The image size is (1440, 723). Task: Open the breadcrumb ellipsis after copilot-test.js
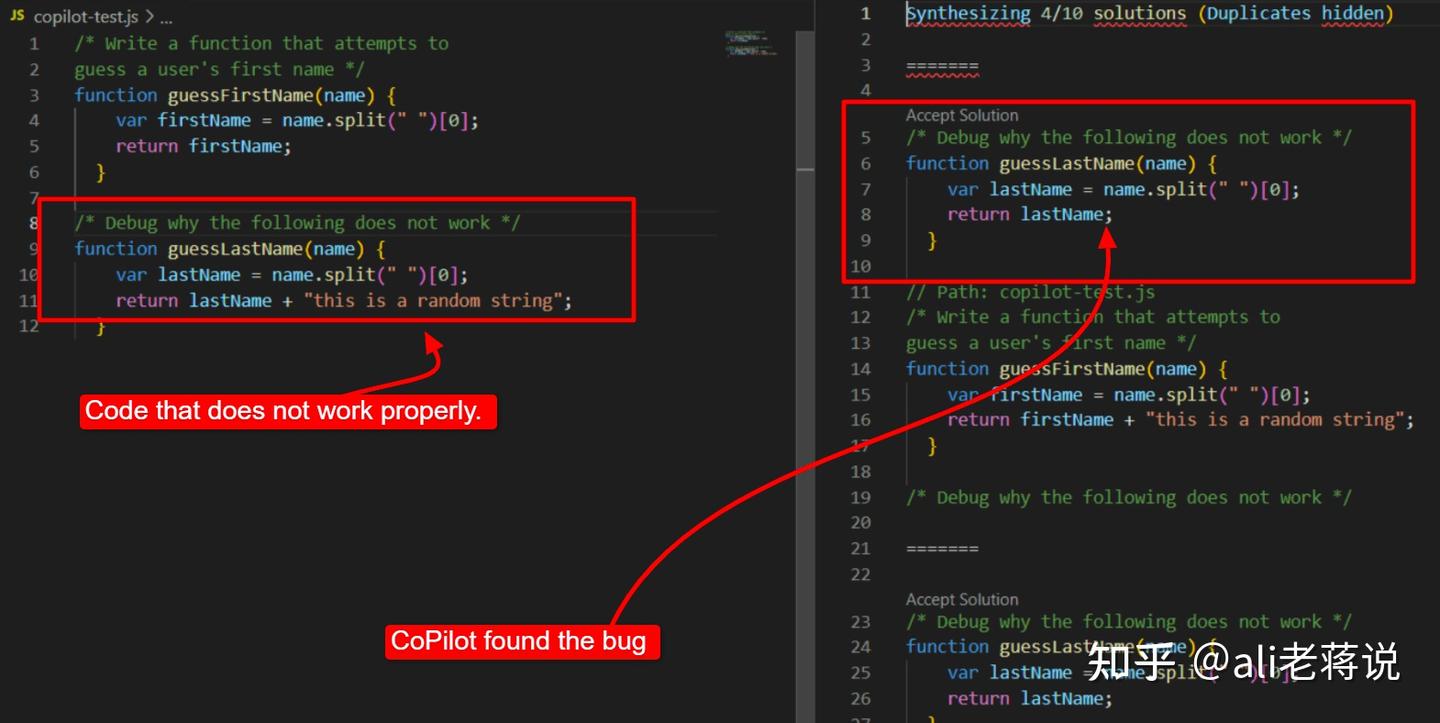pyautogui.click(x=166, y=18)
